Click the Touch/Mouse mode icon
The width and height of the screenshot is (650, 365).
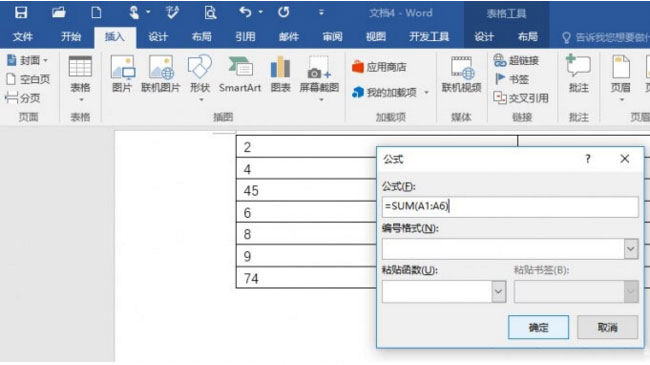pyautogui.click(x=134, y=12)
